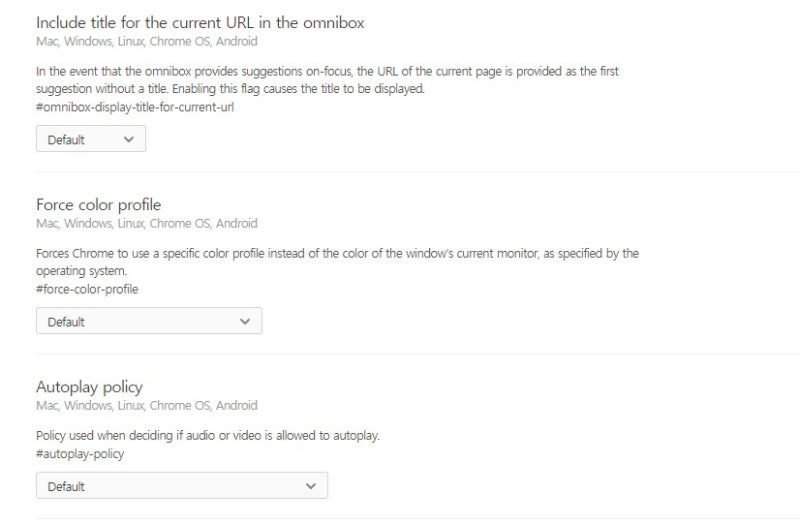Select the 'Force color profile' heading
Viewport: 800px width, 525px height.
tap(98, 205)
